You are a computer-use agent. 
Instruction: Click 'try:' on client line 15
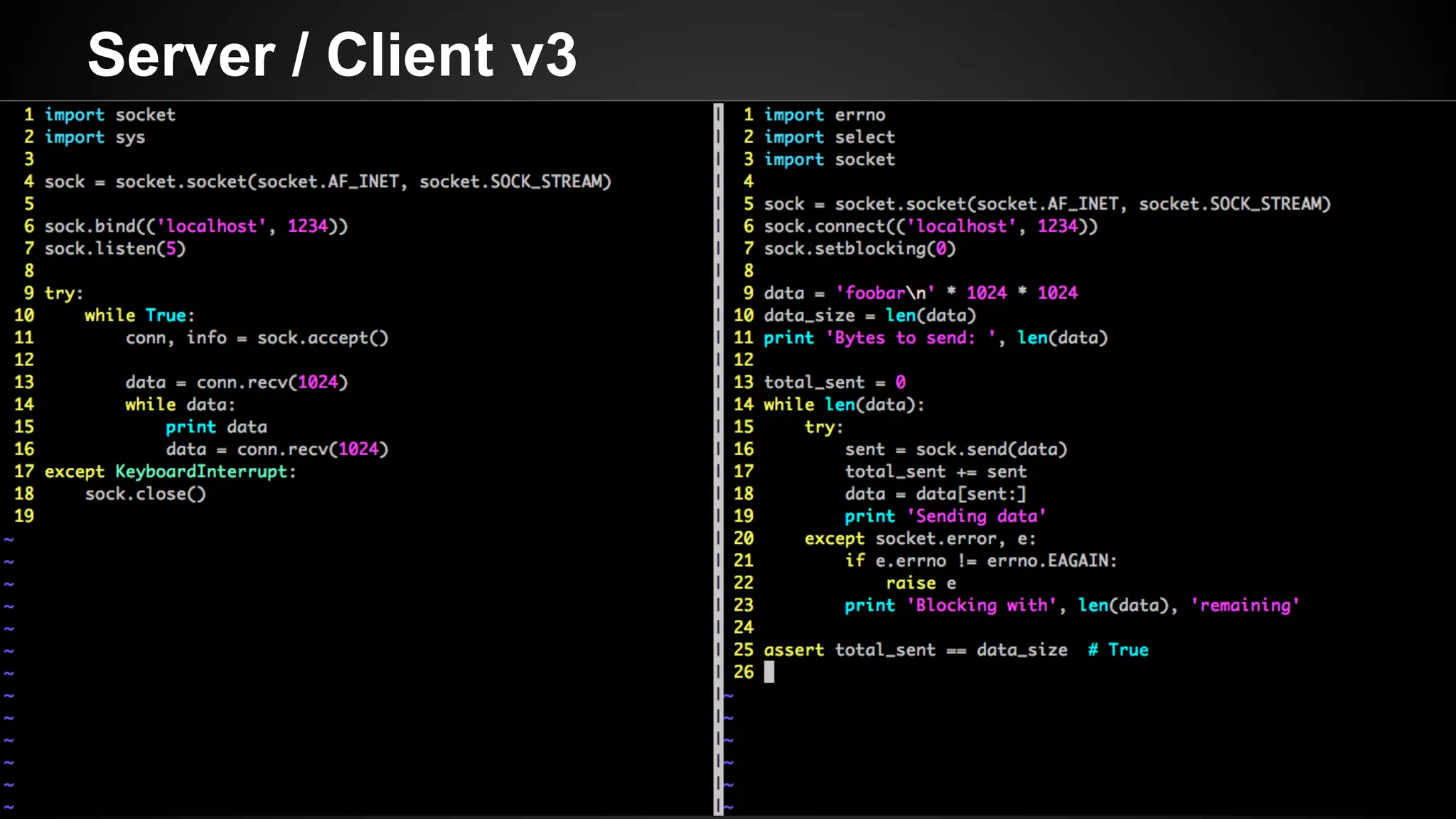pos(824,427)
